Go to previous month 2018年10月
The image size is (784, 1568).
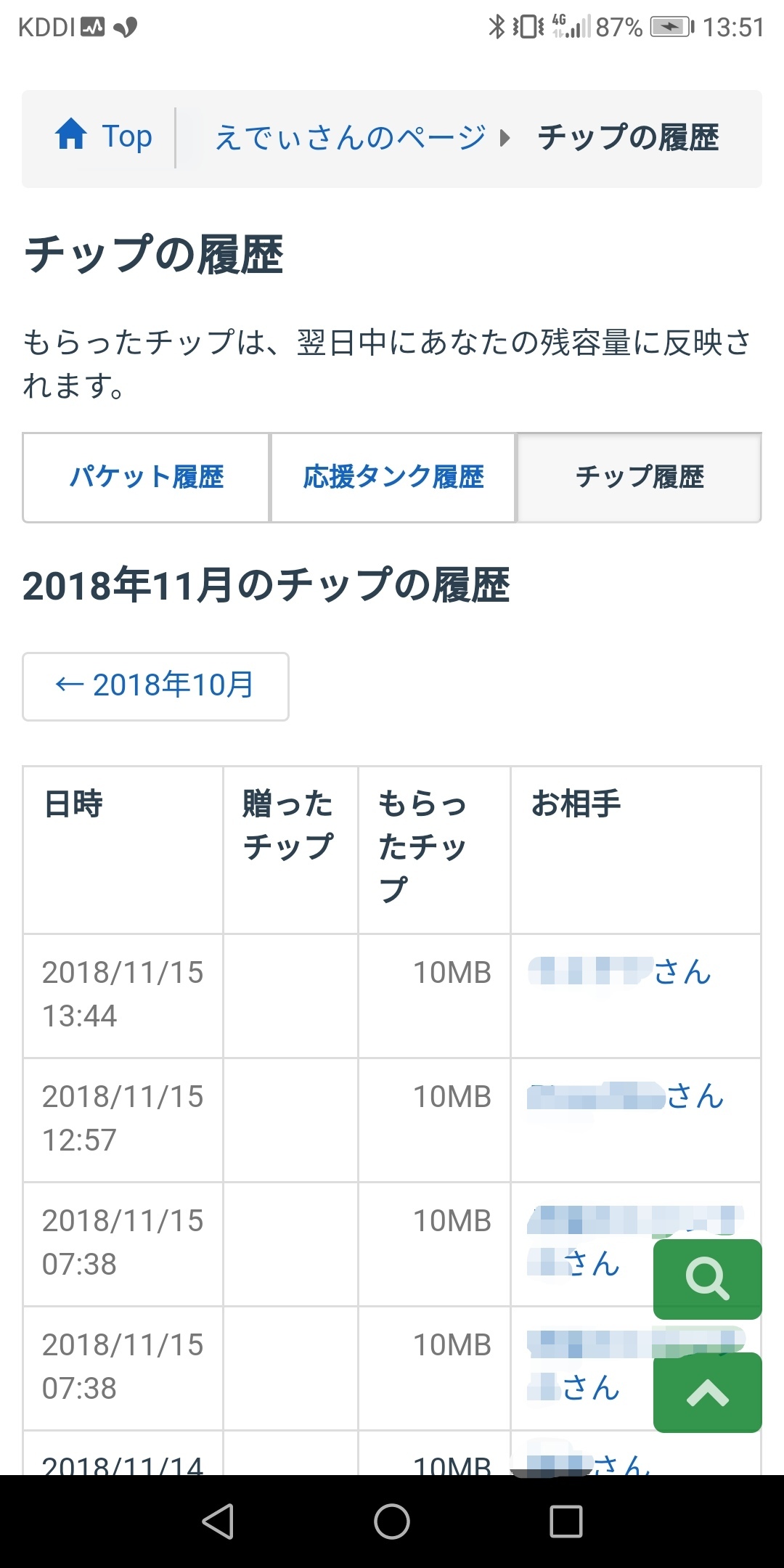[x=155, y=686]
